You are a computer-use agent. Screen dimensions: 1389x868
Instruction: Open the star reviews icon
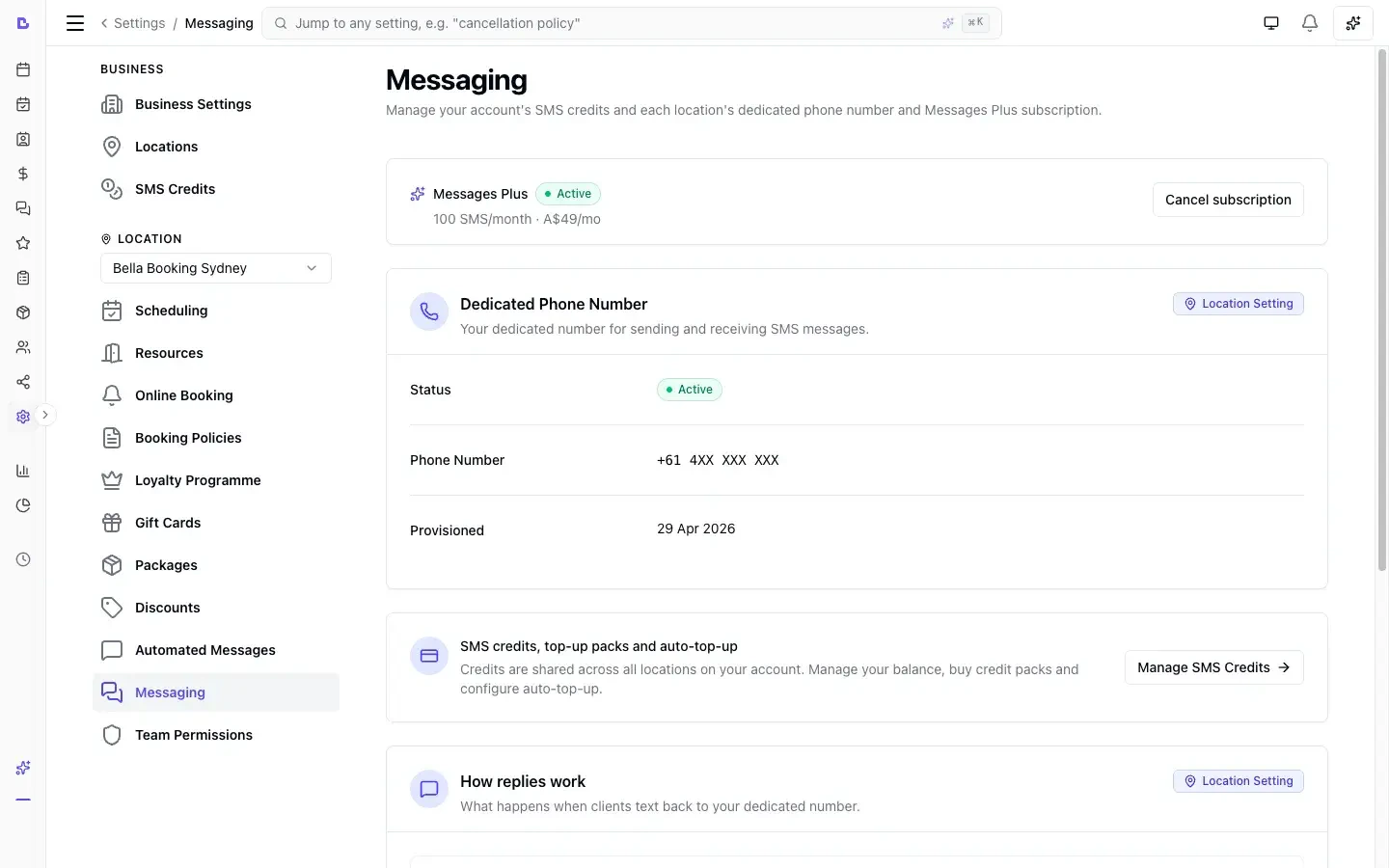23,243
